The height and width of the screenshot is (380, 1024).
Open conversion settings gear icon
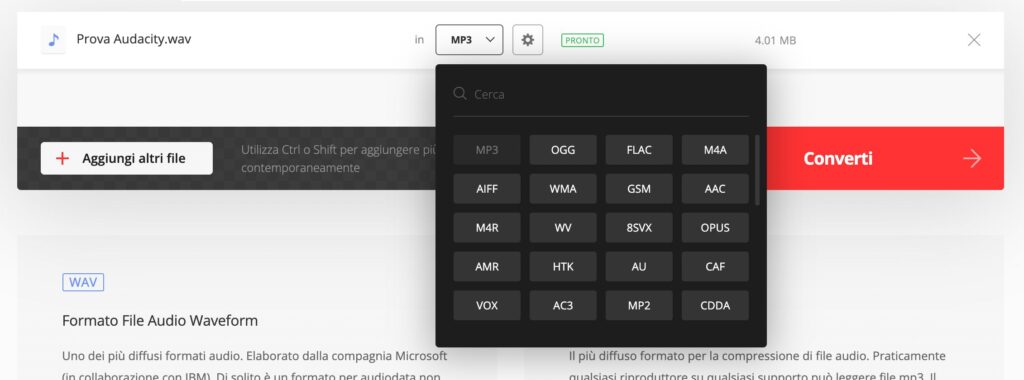(x=528, y=40)
